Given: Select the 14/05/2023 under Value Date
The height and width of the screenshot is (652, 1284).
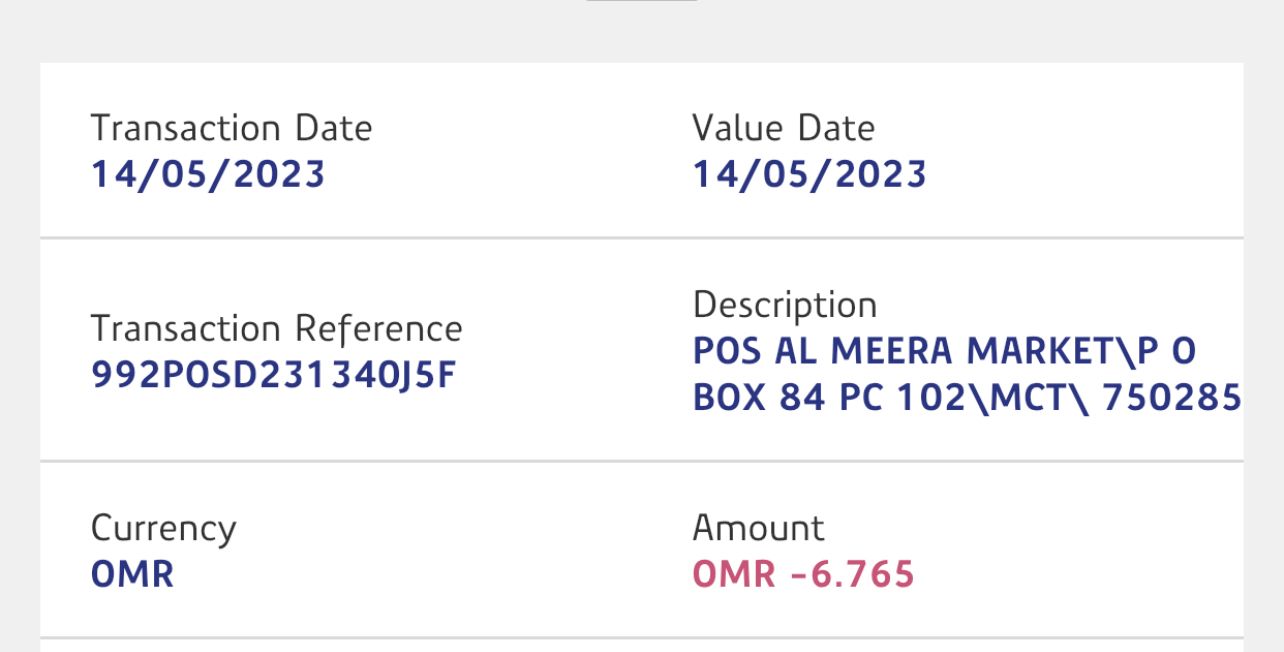Looking at the screenshot, I should (x=809, y=174).
